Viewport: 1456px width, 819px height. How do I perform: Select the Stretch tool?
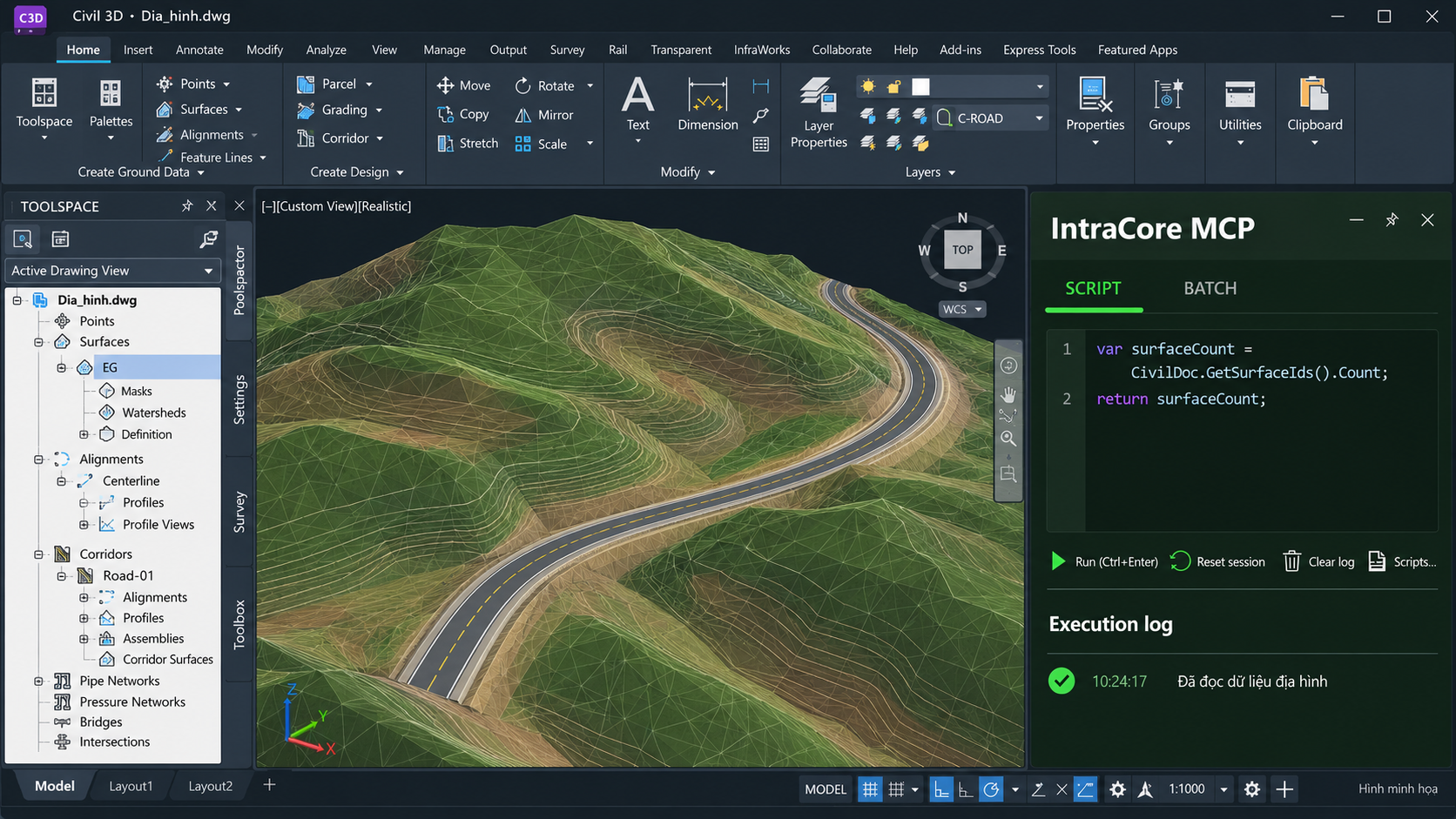coord(468,144)
